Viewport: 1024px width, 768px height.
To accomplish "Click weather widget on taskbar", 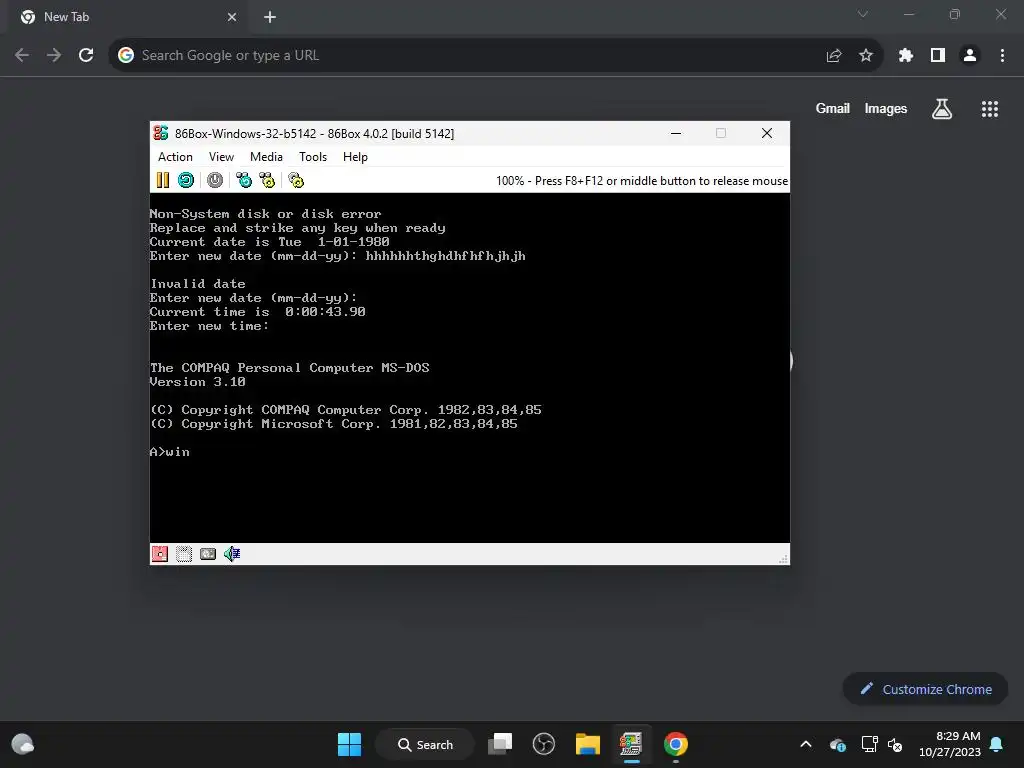I will [23, 744].
